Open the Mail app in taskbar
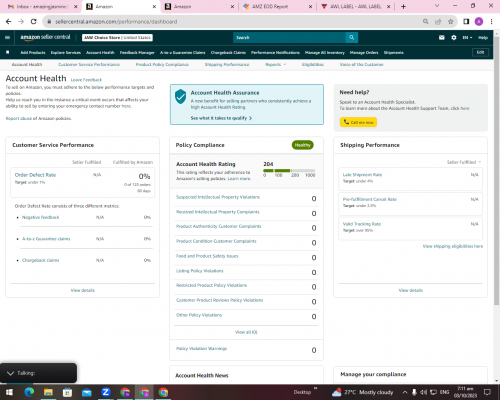Viewport: 500px width, 400px height. [87, 392]
